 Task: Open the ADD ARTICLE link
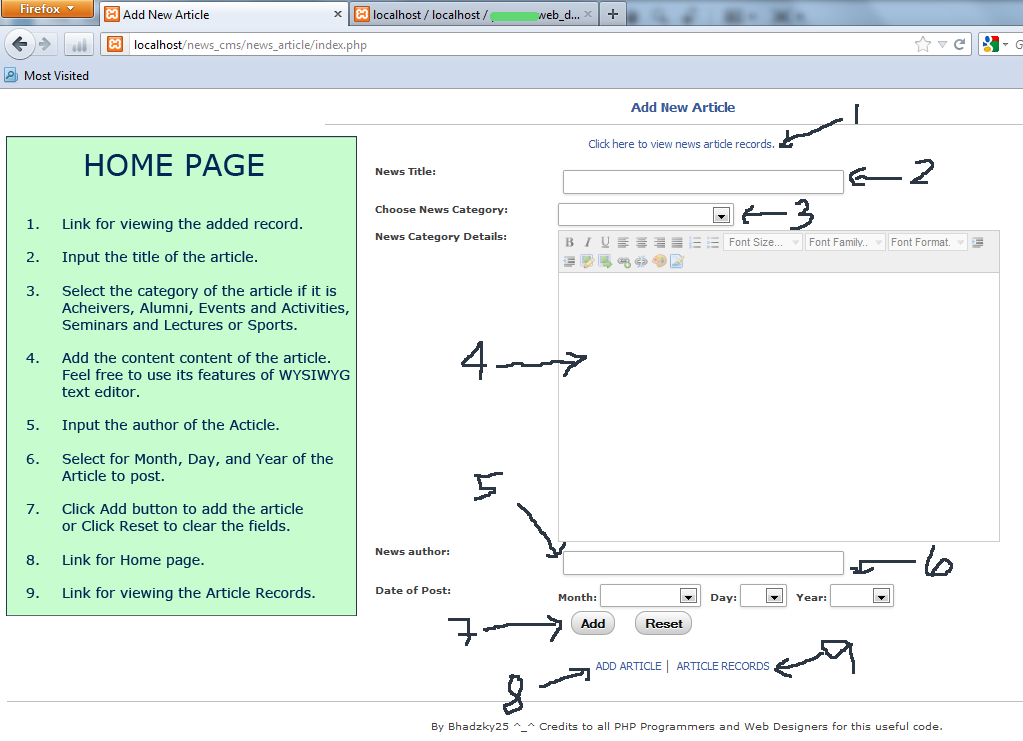[x=628, y=666]
